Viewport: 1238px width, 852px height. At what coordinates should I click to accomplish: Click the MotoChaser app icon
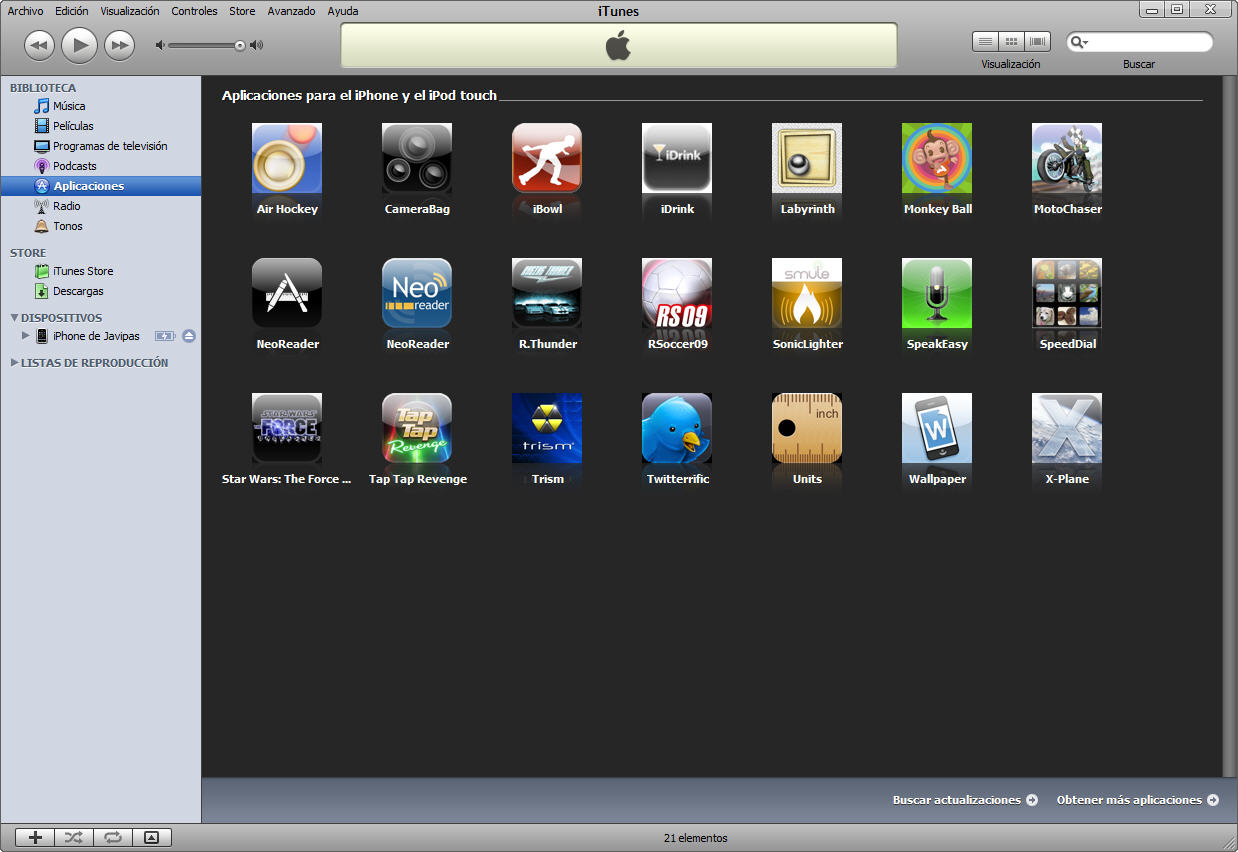point(1067,158)
